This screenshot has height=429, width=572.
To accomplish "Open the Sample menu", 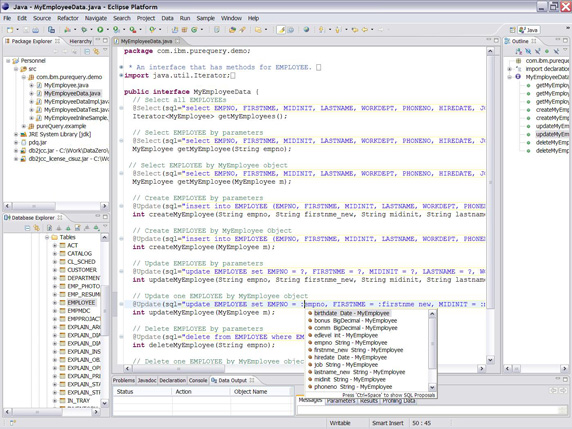I will [x=206, y=18].
